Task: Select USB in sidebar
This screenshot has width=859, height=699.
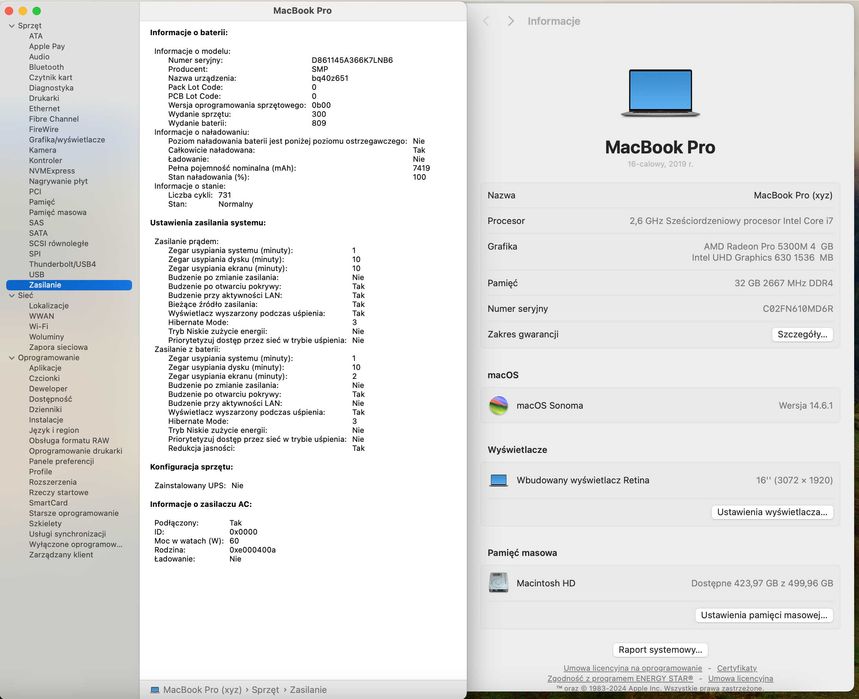Action: [36, 274]
